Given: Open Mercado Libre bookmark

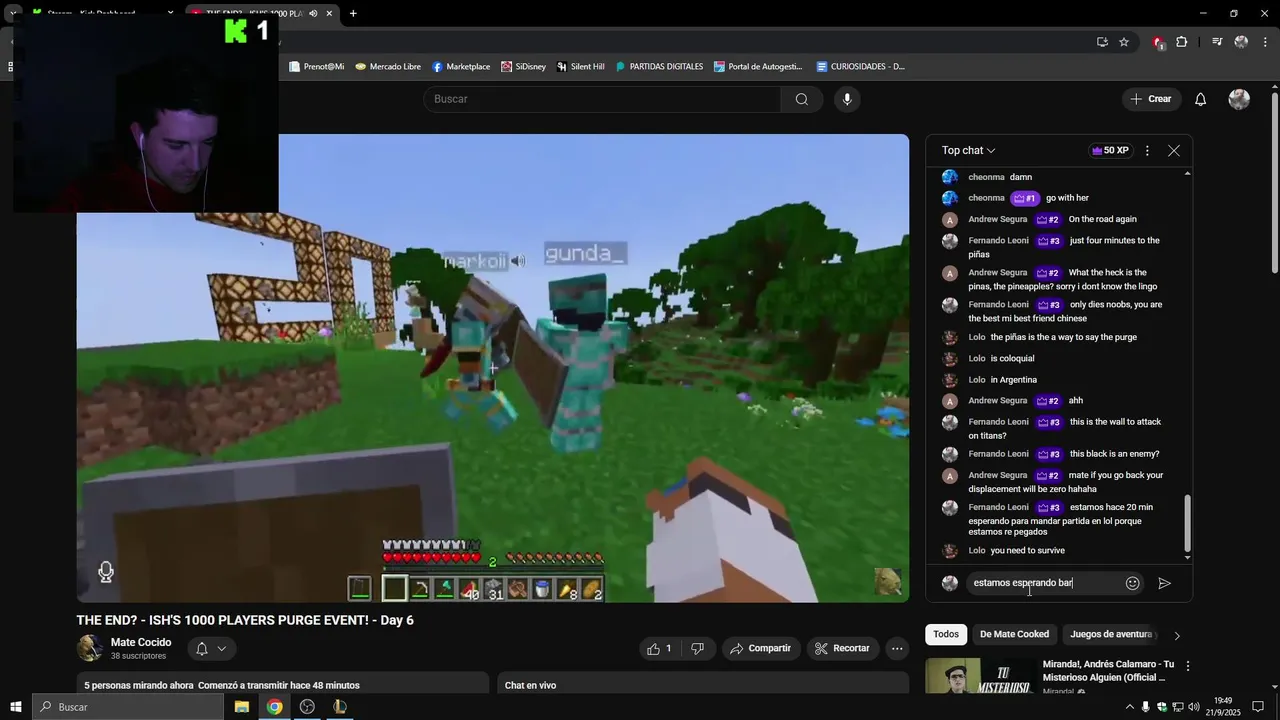Looking at the screenshot, I should tap(388, 67).
